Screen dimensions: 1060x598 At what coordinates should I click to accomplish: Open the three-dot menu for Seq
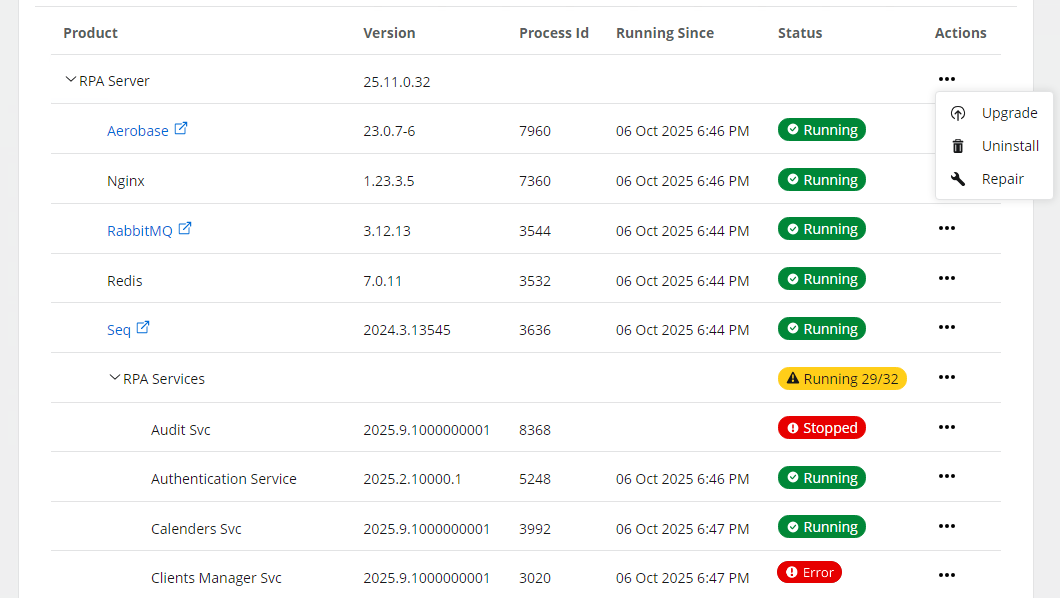click(x=946, y=327)
